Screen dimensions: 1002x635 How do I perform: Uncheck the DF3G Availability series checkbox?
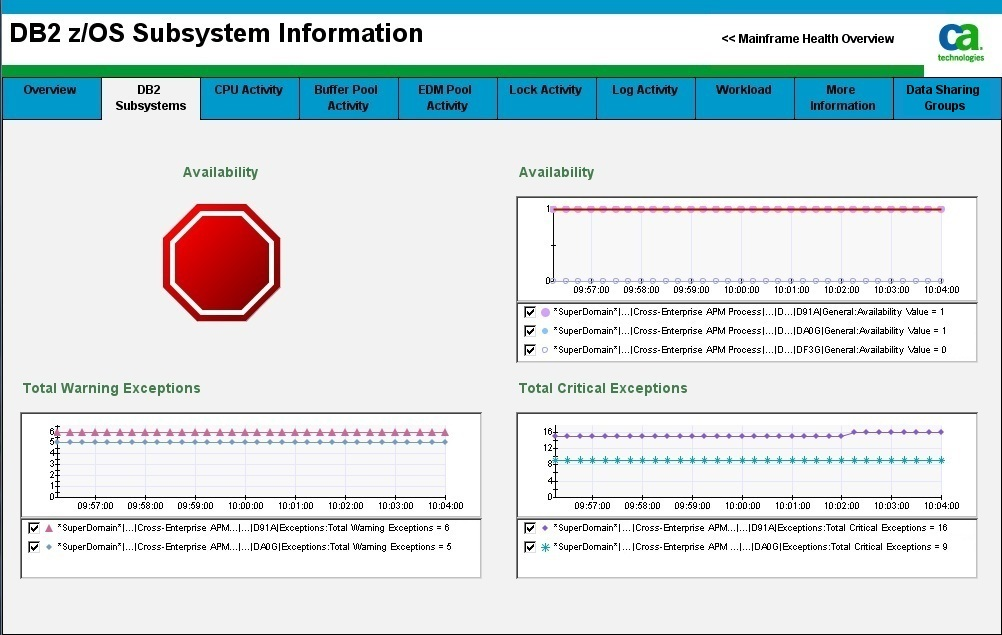click(x=530, y=350)
